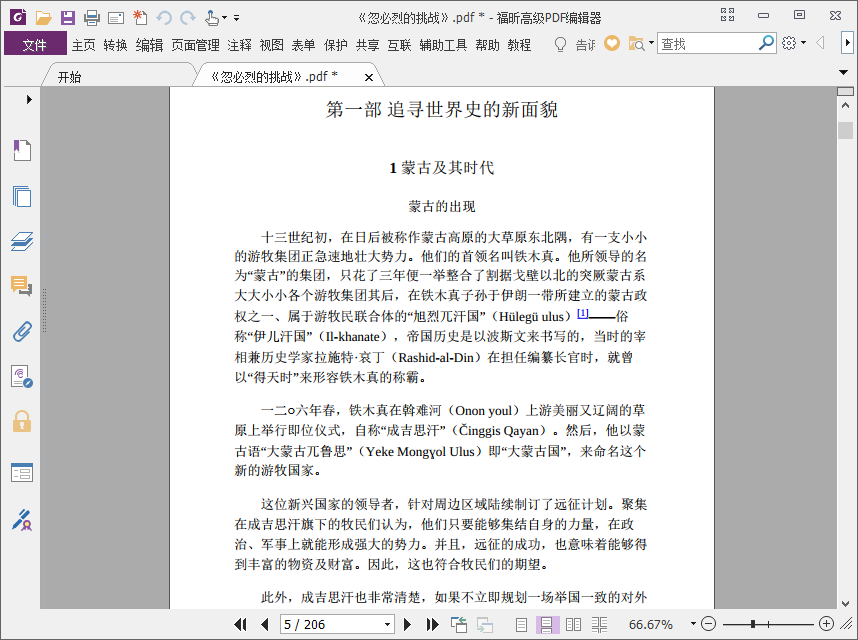Switch to facing pages view
Viewport: 858px width, 640px height.
click(x=573, y=624)
